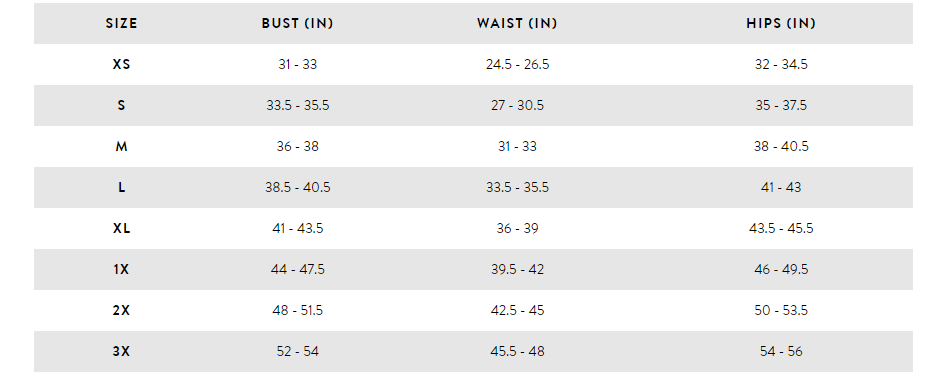Click the WAIST (IN) column header

click(x=517, y=24)
